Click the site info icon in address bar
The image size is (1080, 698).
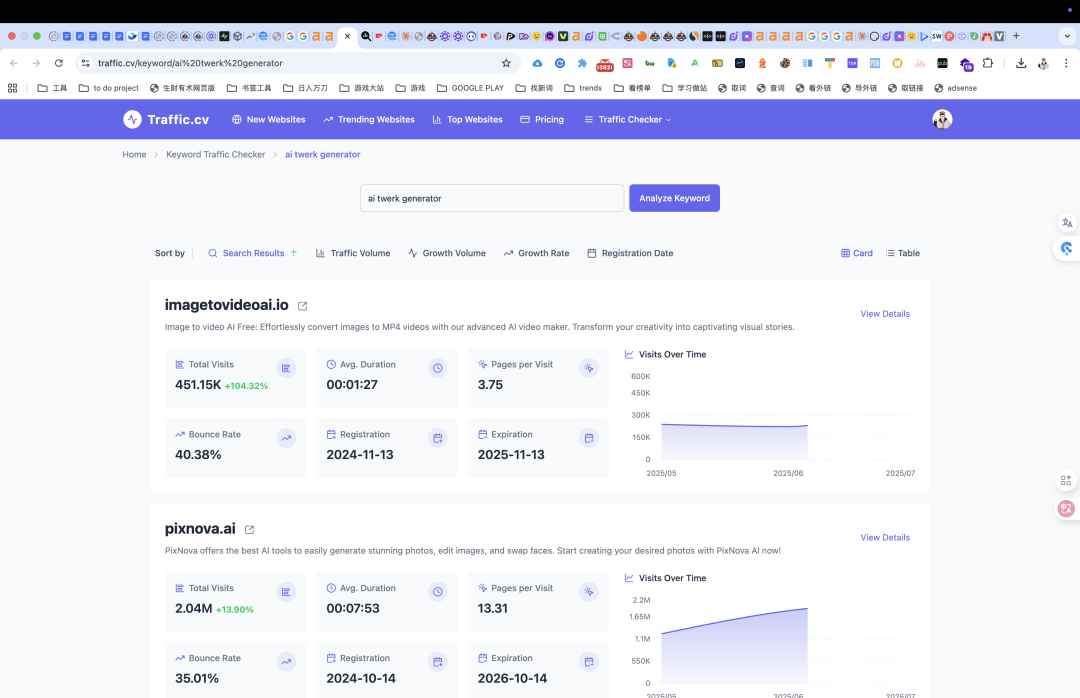[x=85, y=63]
